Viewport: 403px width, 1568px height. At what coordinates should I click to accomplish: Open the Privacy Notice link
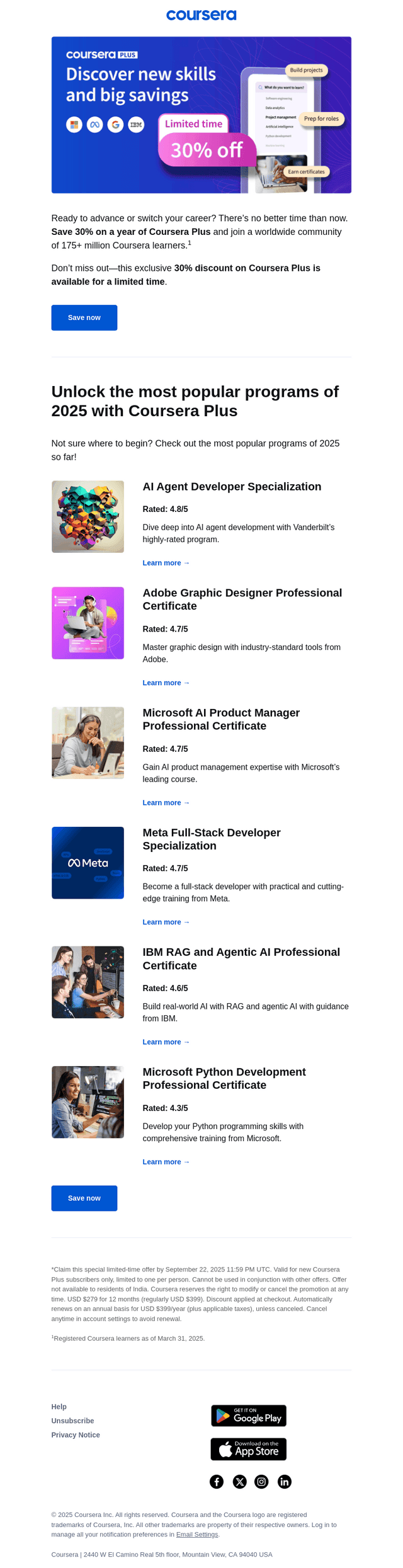tap(76, 1434)
